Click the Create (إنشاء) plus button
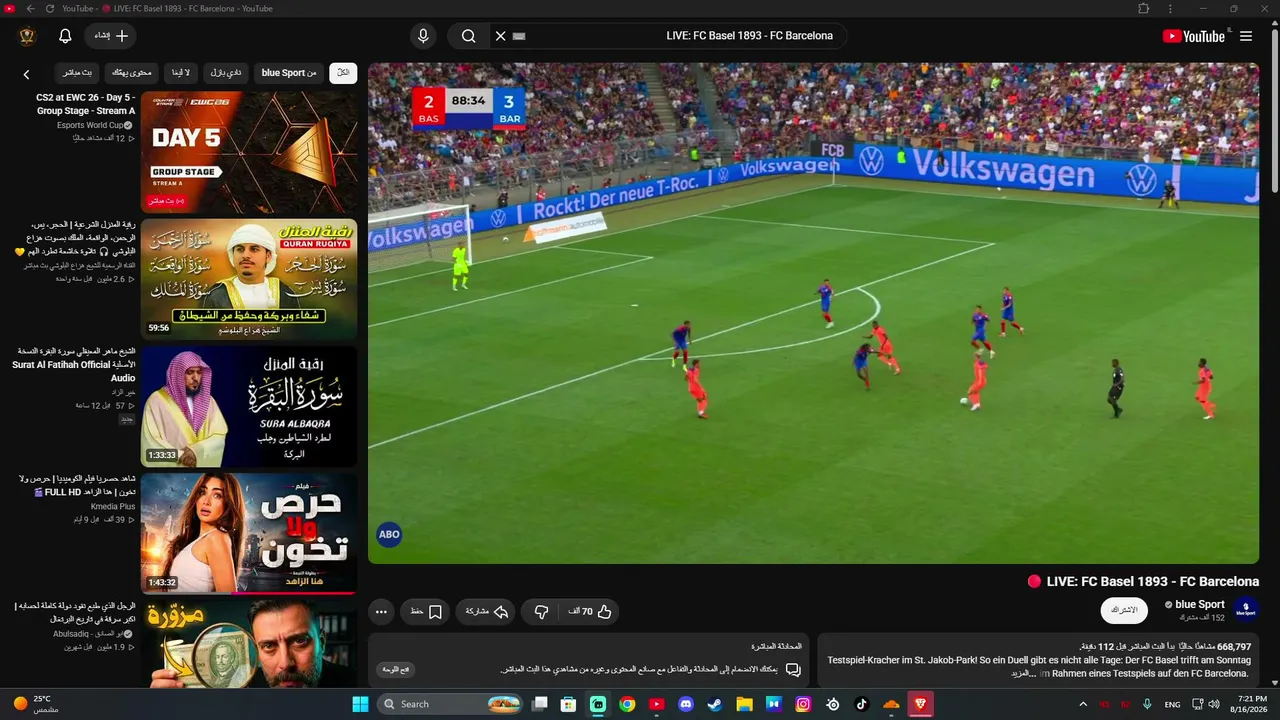The width and height of the screenshot is (1280, 720). tap(110, 36)
